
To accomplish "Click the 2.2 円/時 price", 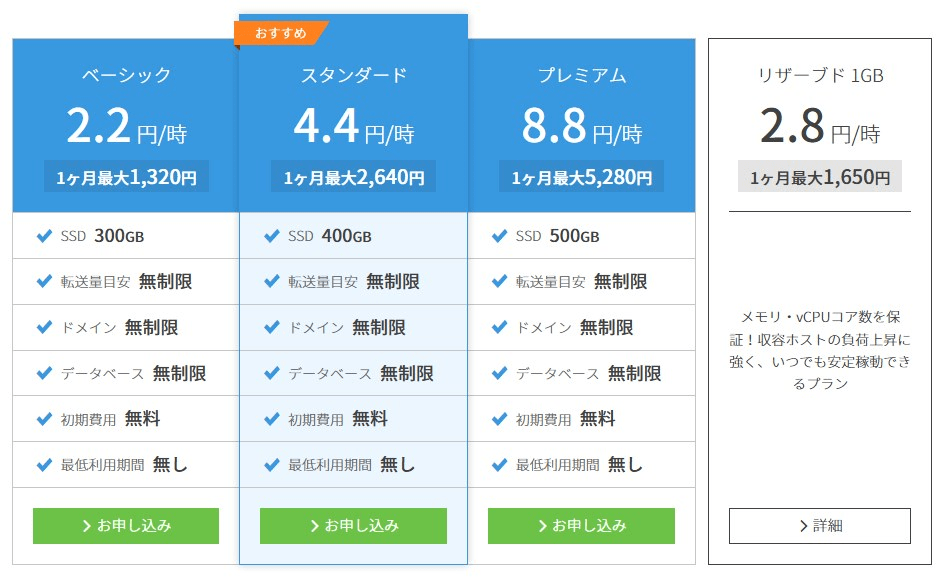I will click(126, 126).
